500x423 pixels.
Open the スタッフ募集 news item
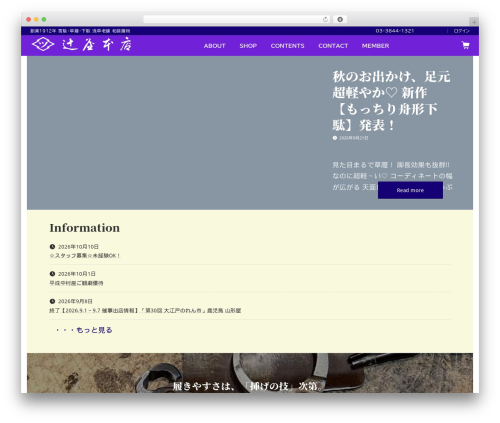(85, 256)
